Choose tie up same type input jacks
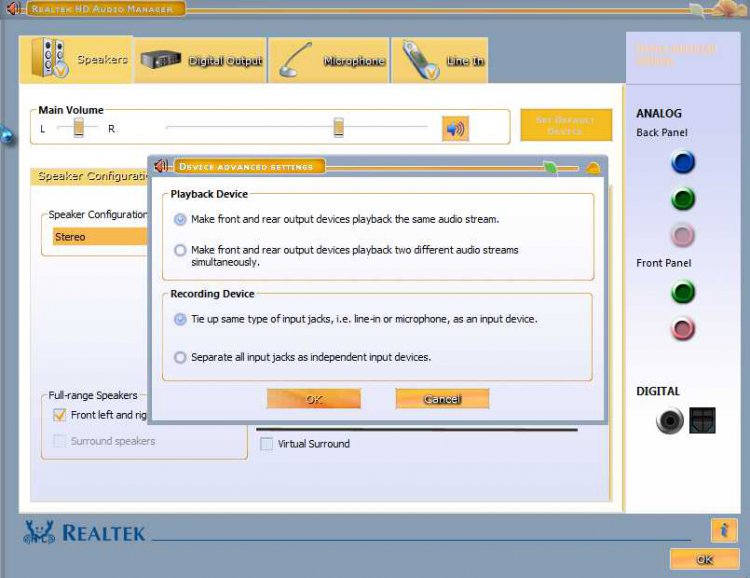 180,319
